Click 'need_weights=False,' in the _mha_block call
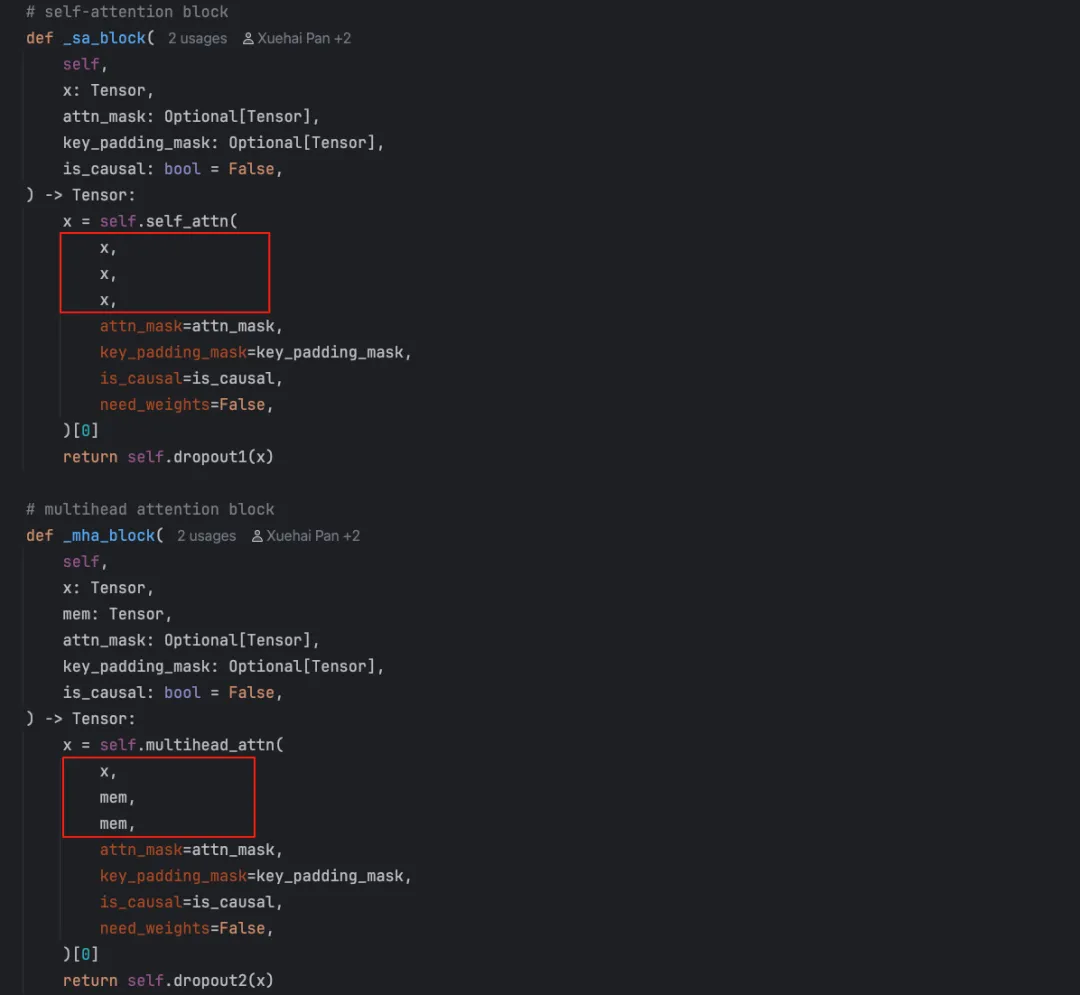This screenshot has height=995, width=1080. [x=187, y=928]
